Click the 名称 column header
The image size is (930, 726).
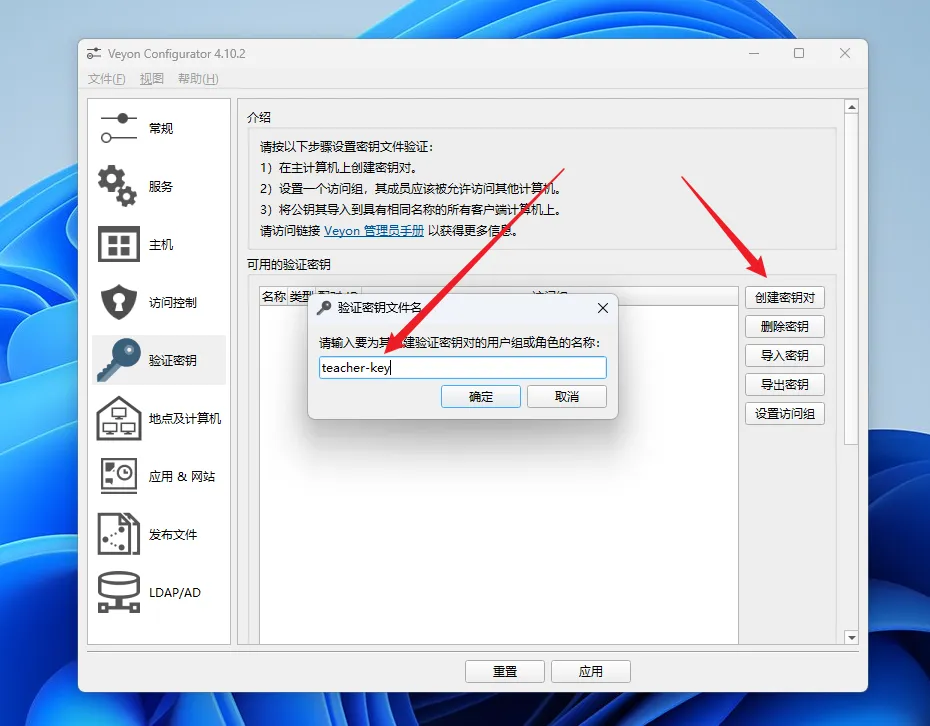coord(273,297)
